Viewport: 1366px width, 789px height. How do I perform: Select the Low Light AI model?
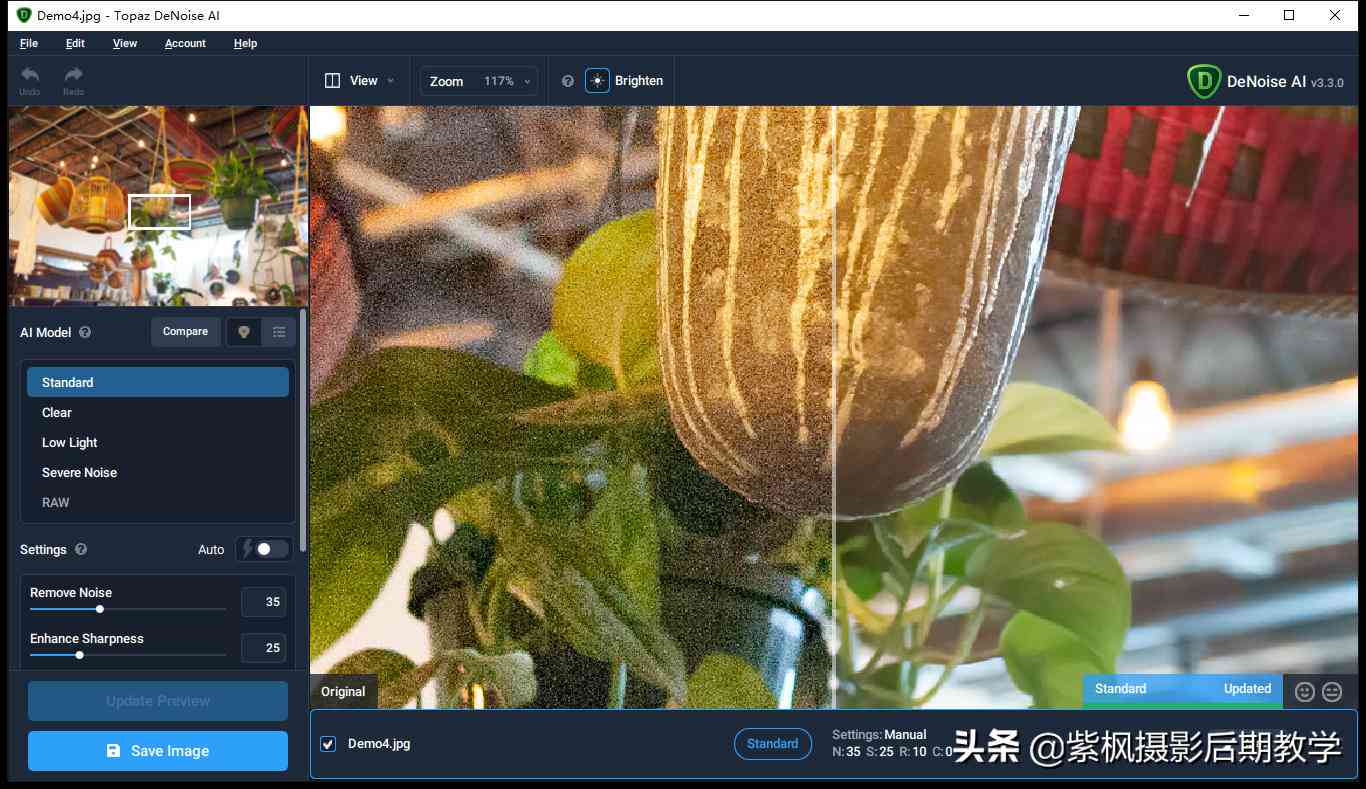click(158, 442)
